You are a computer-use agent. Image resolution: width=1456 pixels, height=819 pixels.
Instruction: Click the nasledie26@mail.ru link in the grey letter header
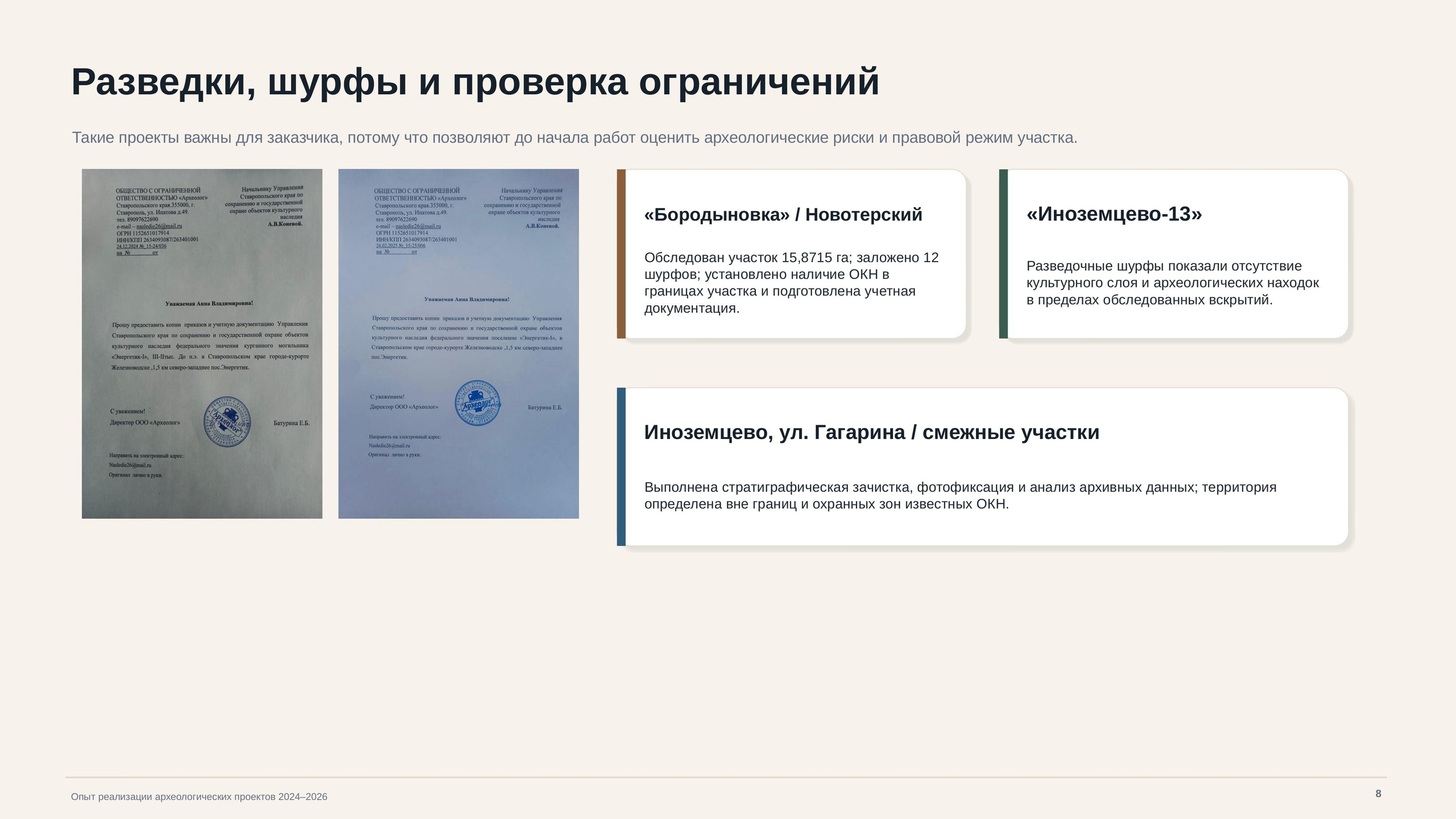[159, 226]
